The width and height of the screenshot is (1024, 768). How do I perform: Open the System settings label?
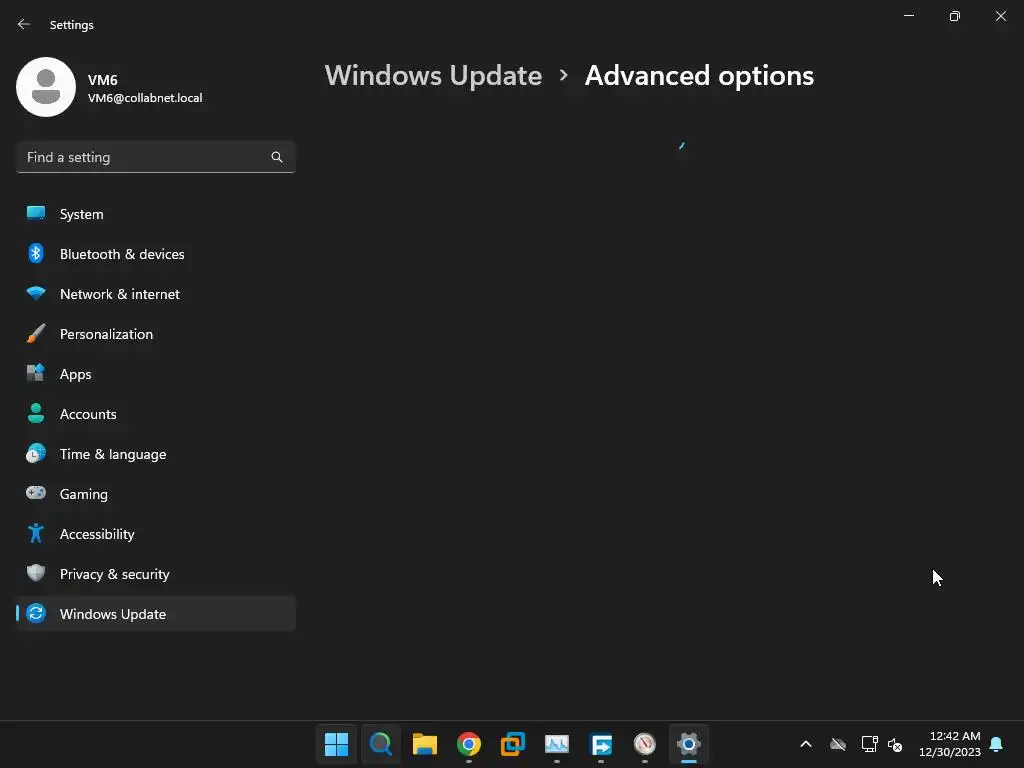82,214
